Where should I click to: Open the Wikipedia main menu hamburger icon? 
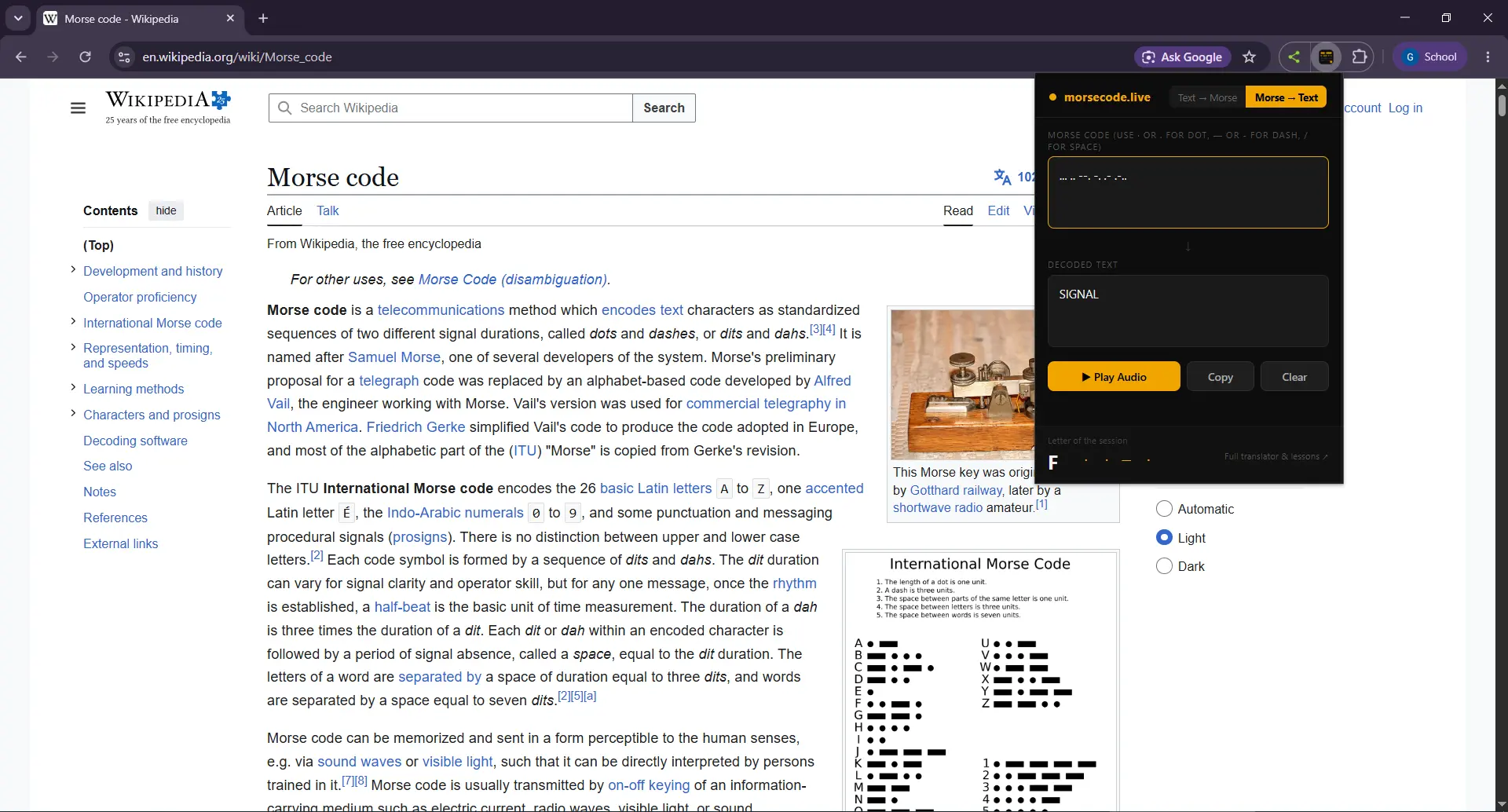point(78,108)
